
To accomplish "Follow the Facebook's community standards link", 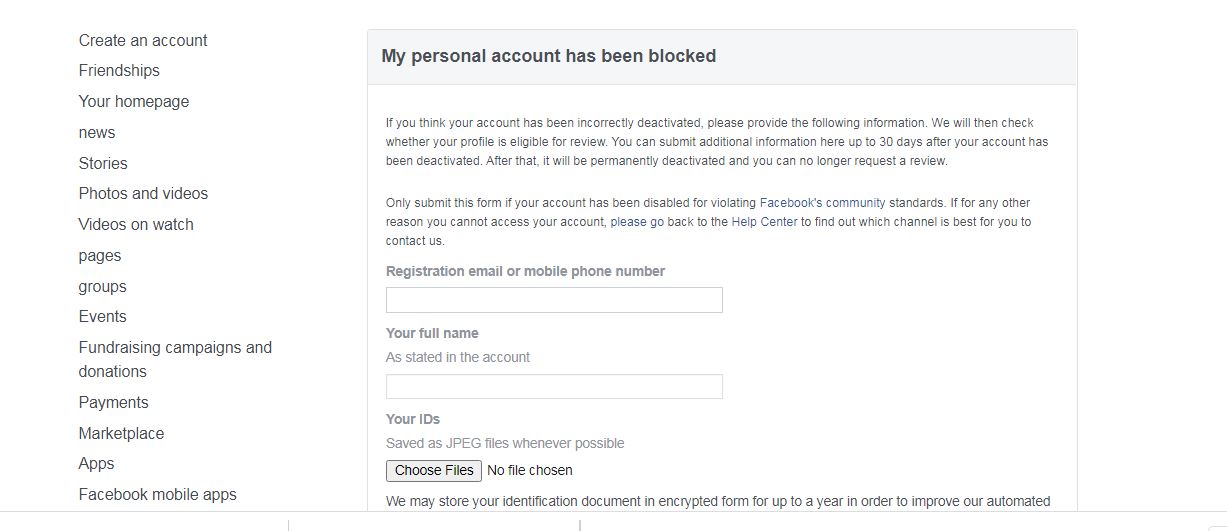I will 822,203.
